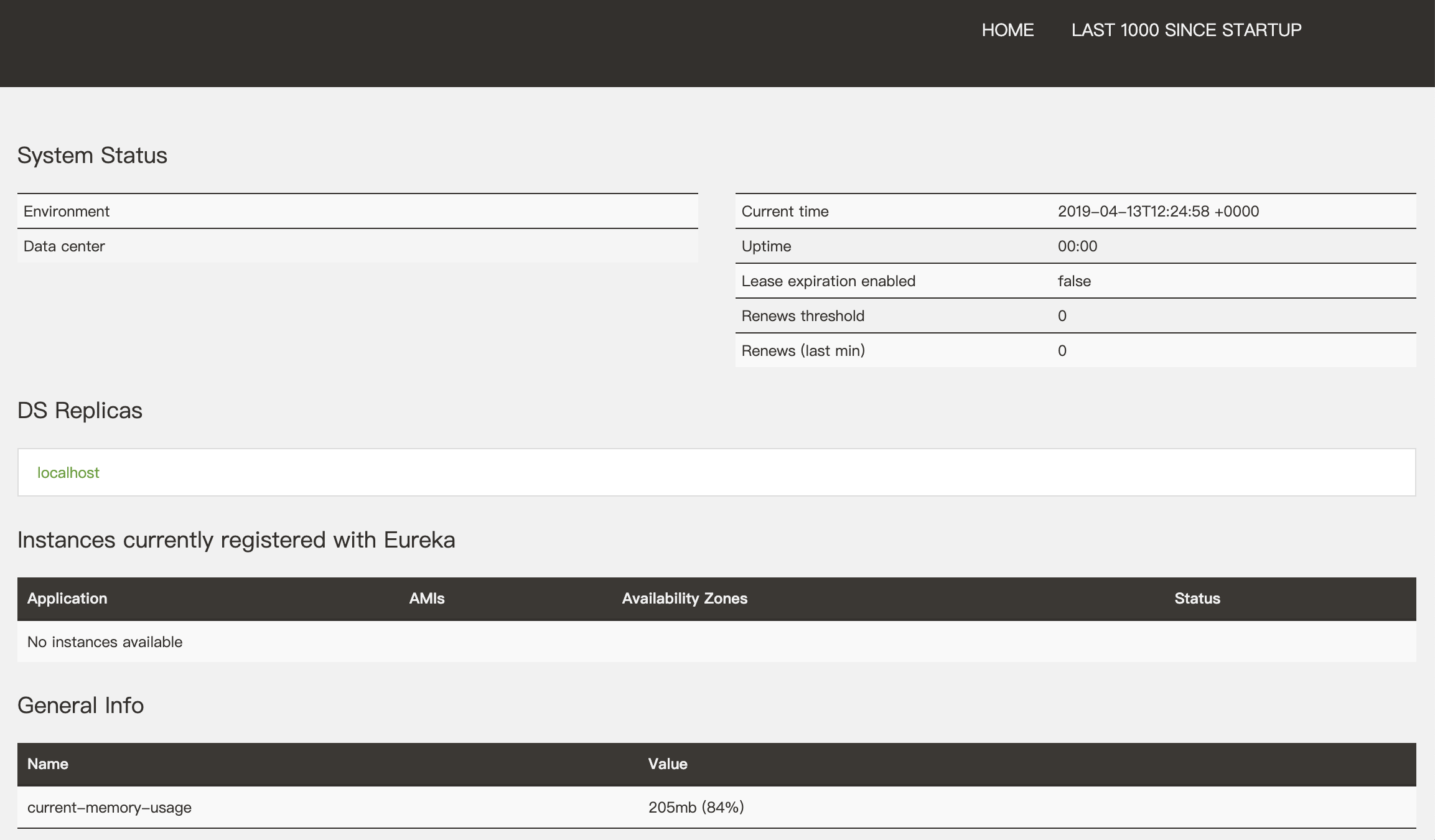Click the General Info Value header
This screenshot has width=1435, height=840.
coord(668,764)
